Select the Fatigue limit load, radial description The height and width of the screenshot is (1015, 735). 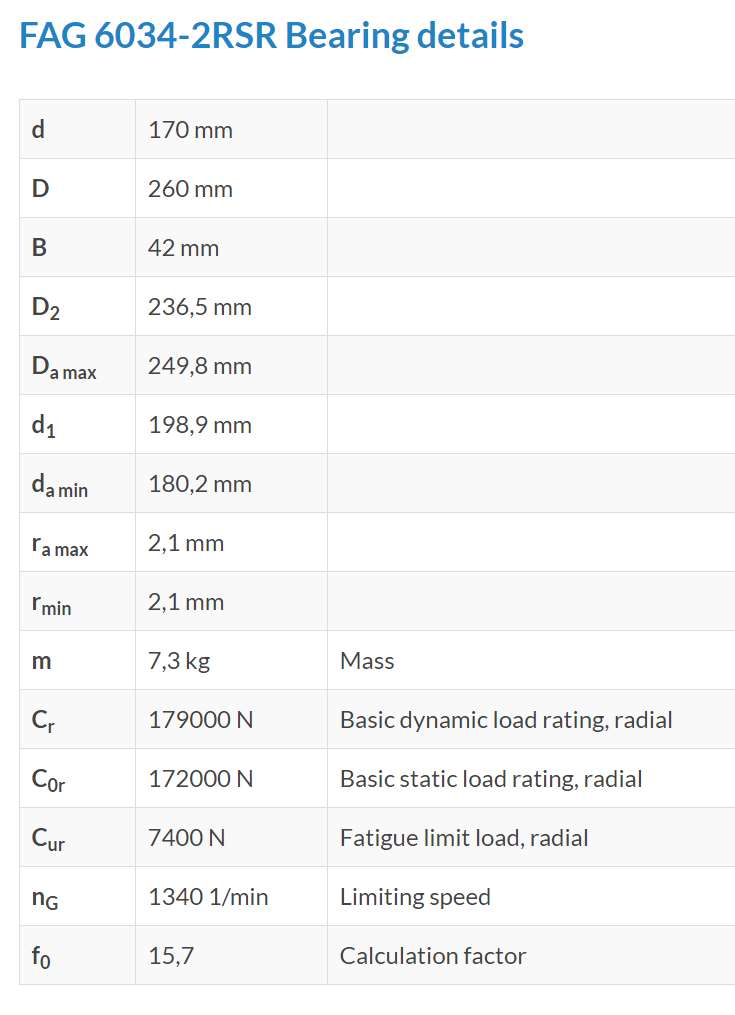pyautogui.click(x=464, y=838)
